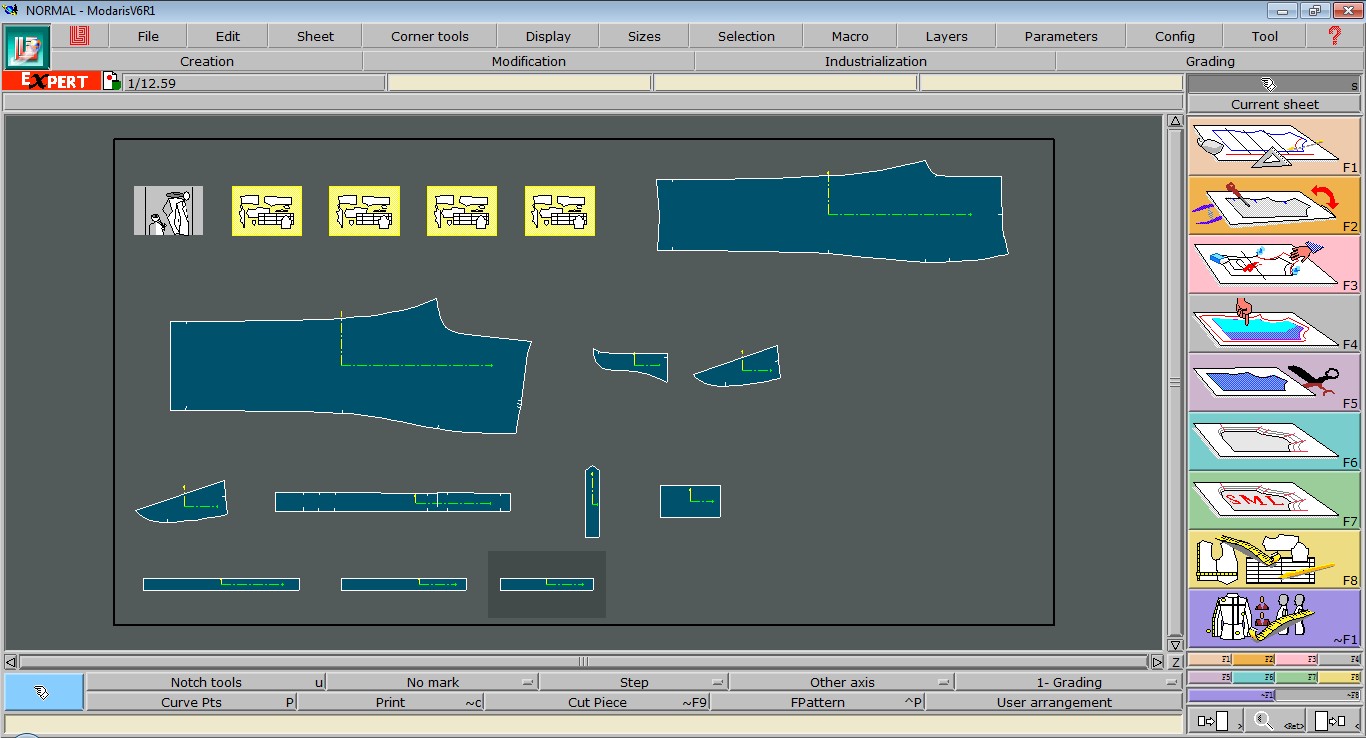Image resolution: width=1366 pixels, height=738 pixels.
Task: Click the teal F6 color shortcut strip
Action: 1253,677
